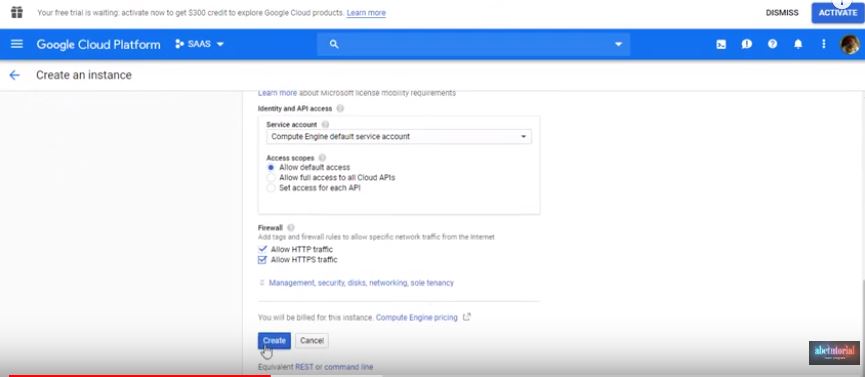The height and width of the screenshot is (377, 865).
Task: Open the hamburger navigation menu
Action: [17, 44]
